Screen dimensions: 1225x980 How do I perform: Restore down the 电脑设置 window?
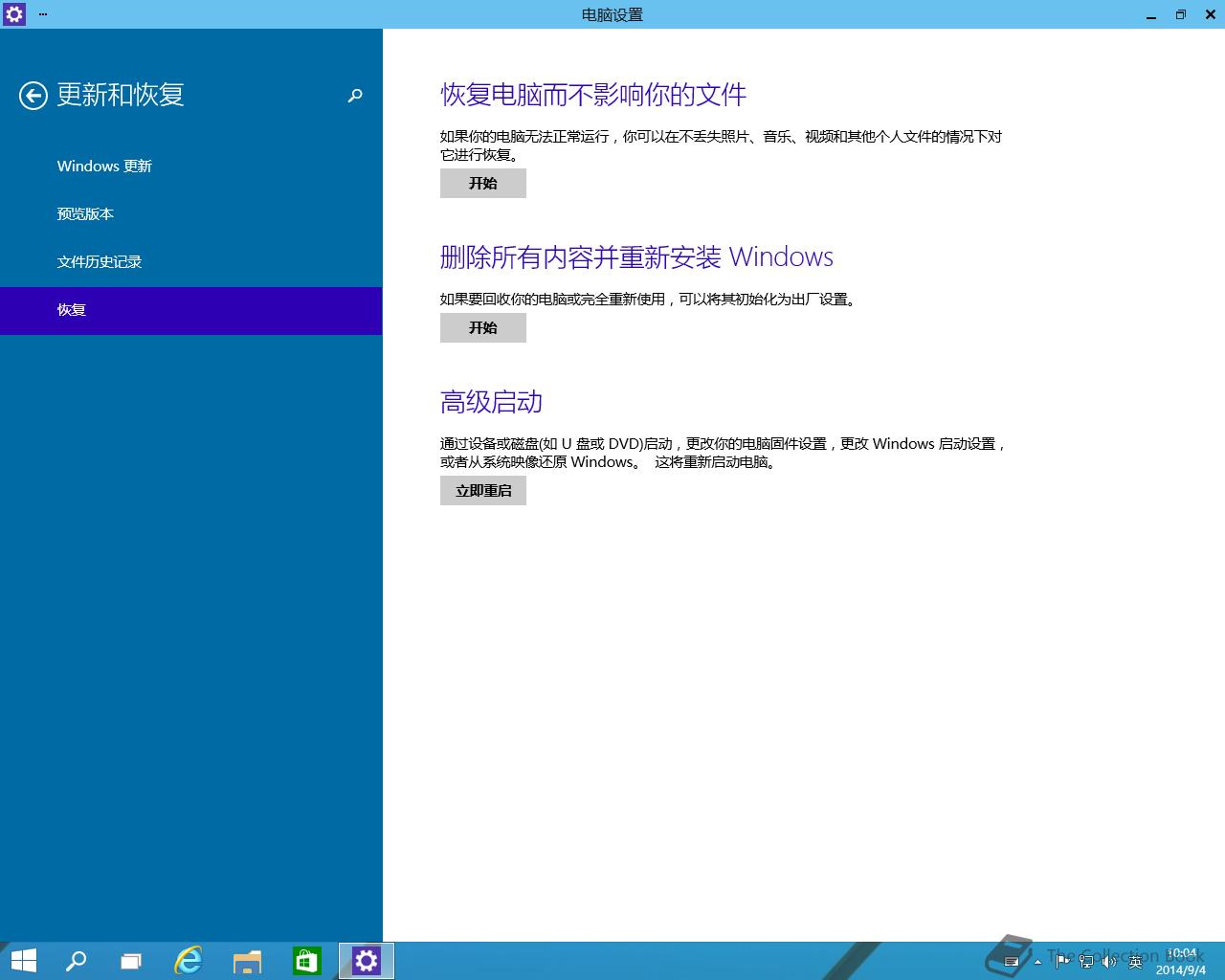tap(1181, 14)
